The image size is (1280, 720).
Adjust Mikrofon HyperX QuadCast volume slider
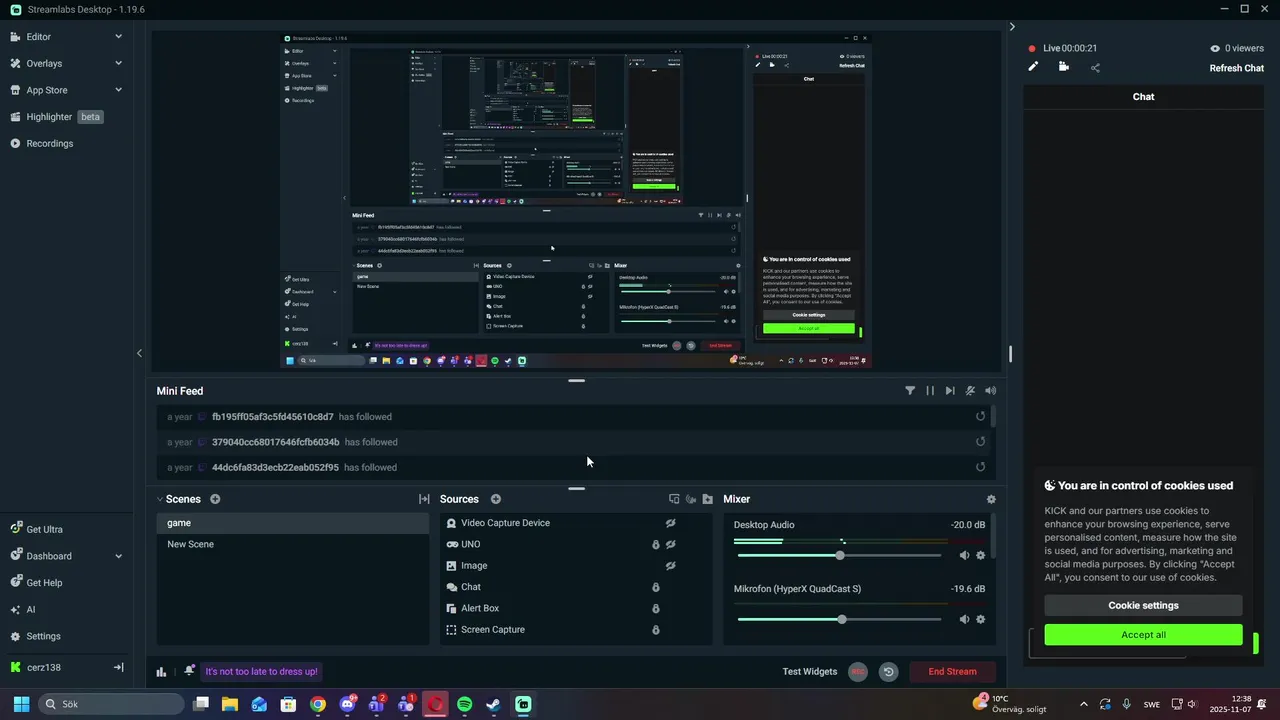(x=840, y=619)
